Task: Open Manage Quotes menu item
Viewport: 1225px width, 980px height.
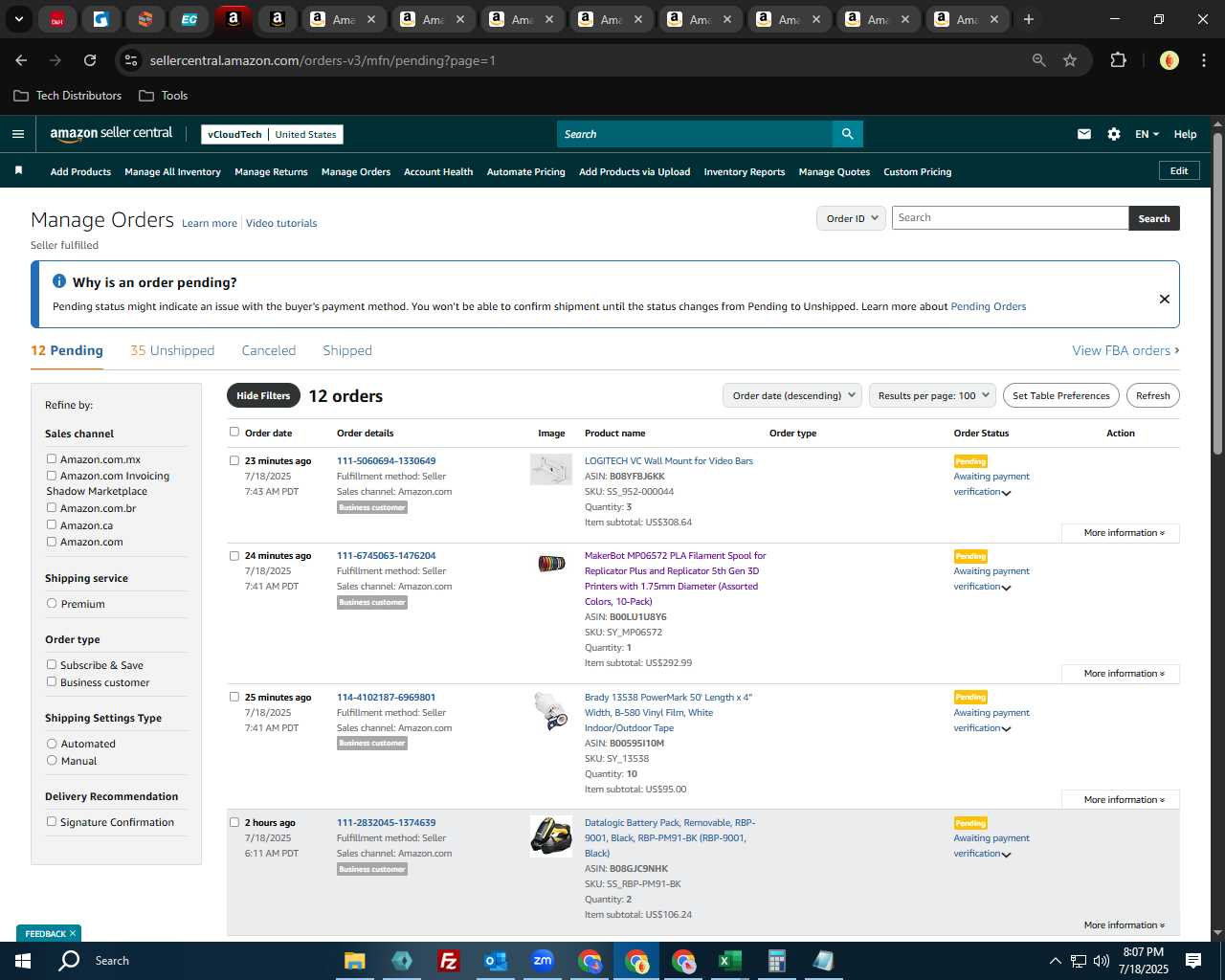Action: [x=835, y=172]
